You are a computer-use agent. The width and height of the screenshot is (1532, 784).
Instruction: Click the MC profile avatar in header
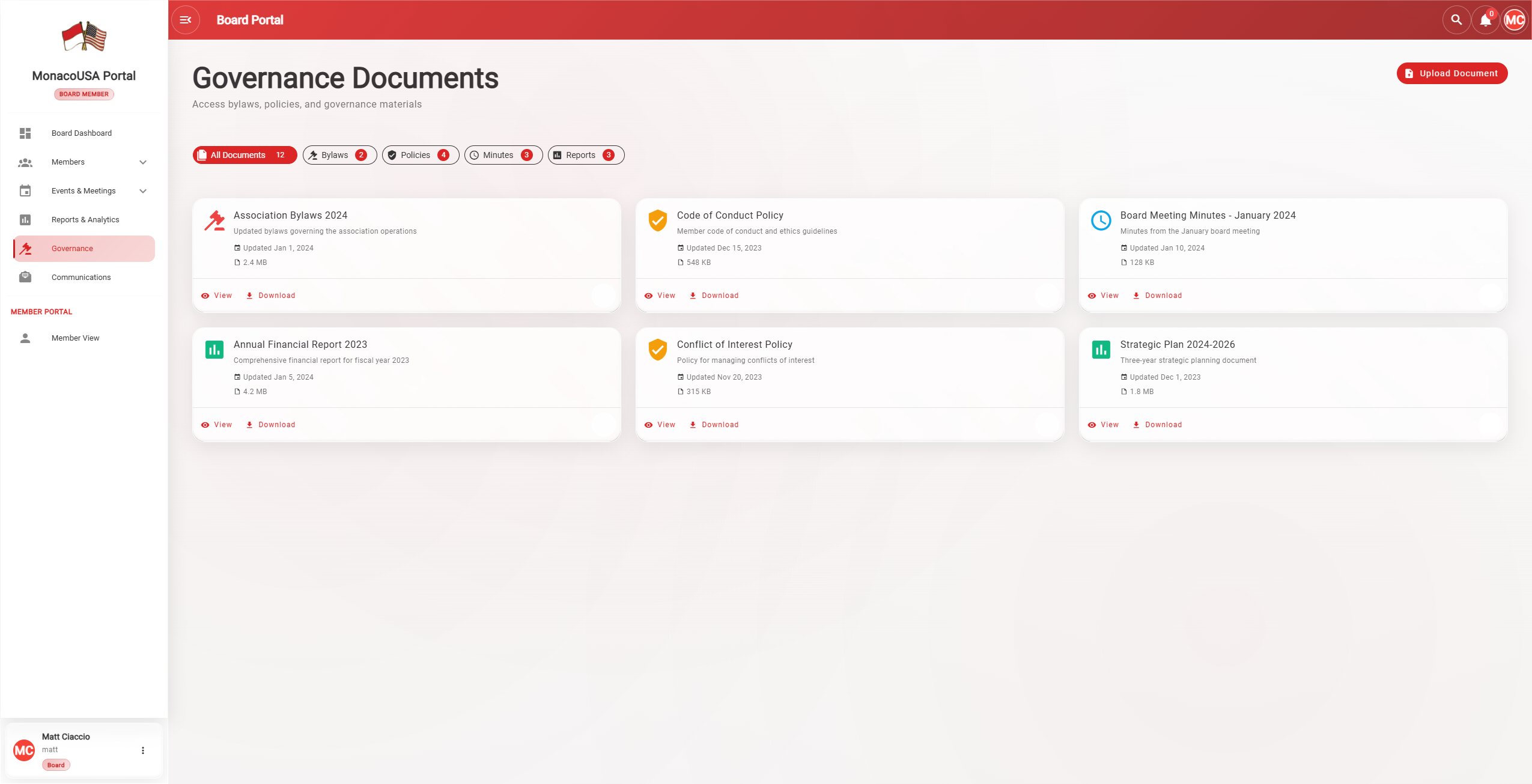point(1514,20)
